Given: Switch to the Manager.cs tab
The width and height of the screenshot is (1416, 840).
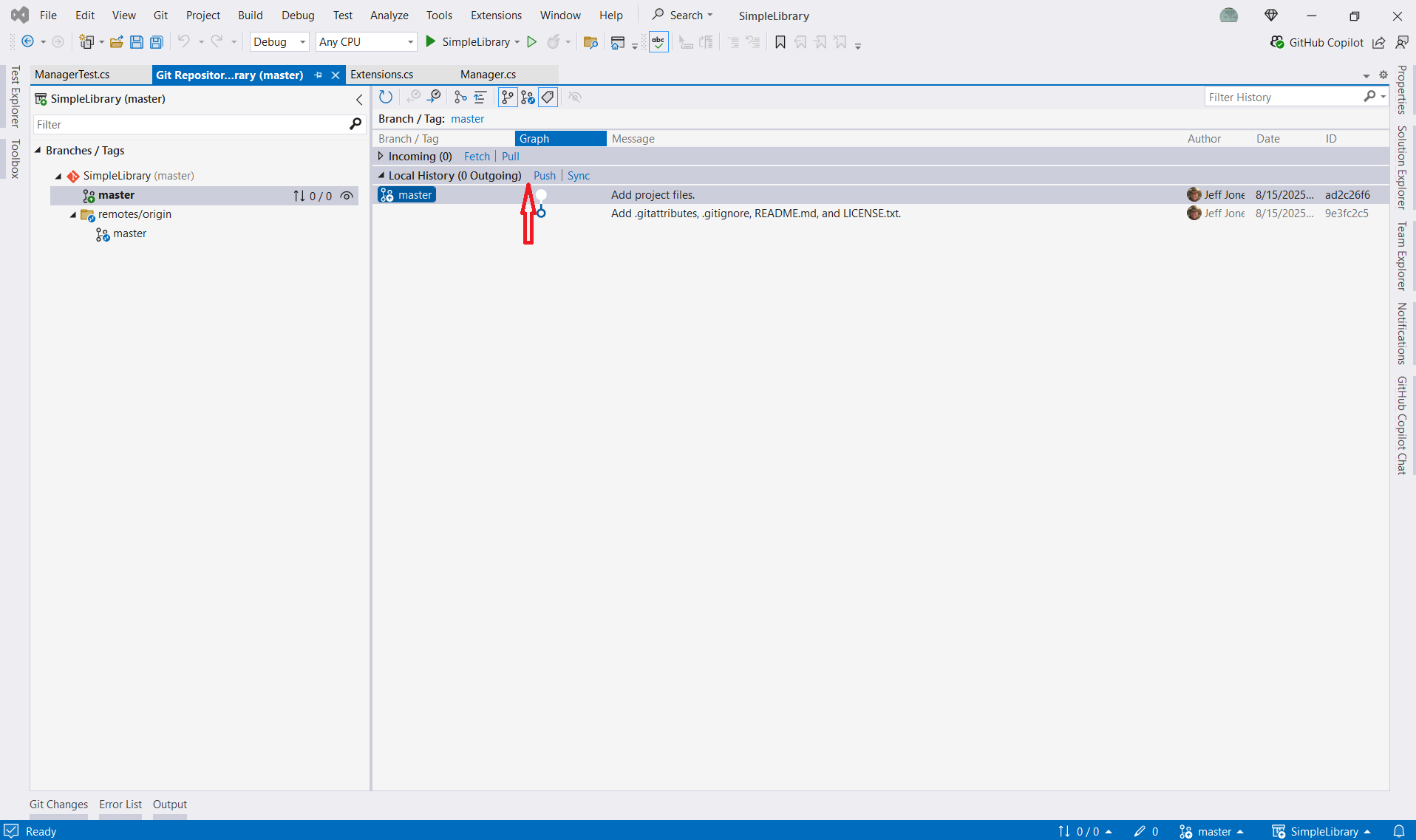Looking at the screenshot, I should point(488,75).
